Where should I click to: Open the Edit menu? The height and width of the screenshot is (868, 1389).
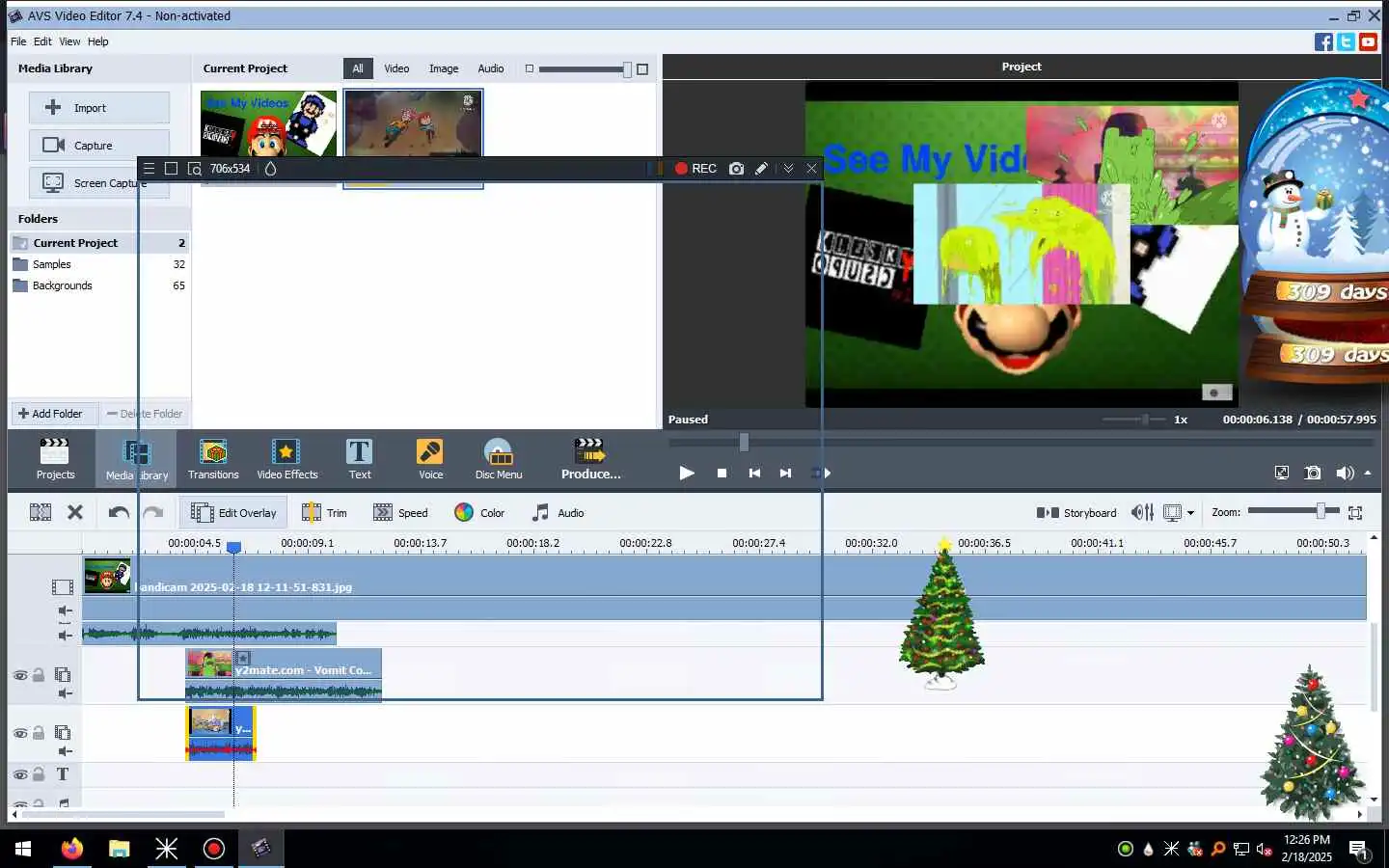coord(42,41)
